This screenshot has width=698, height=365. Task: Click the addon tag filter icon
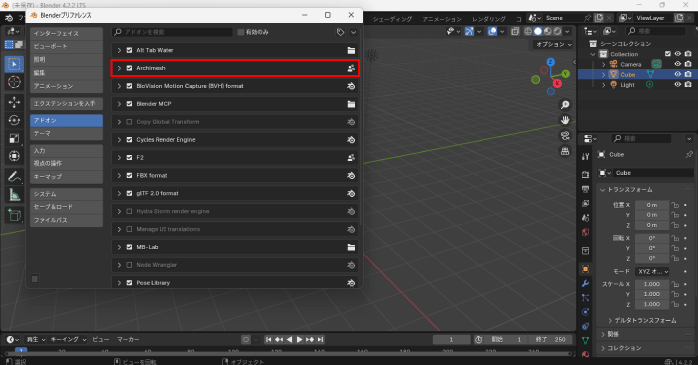coord(341,32)
